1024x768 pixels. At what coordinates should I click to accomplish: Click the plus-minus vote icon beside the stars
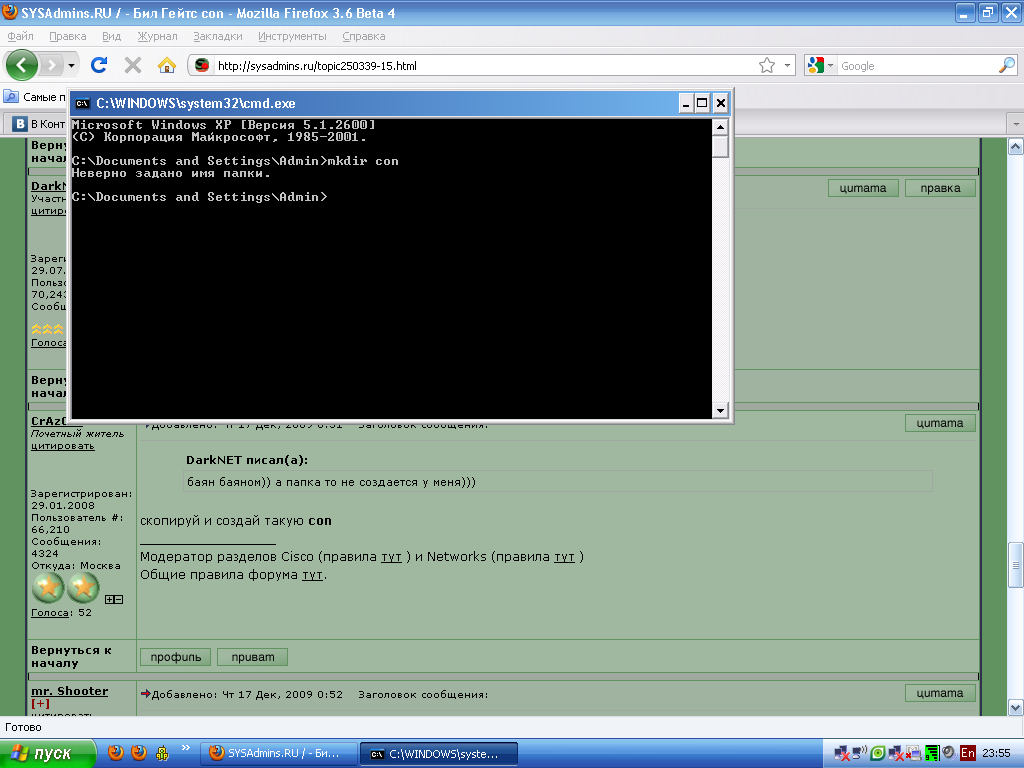(x=114, y=599)
